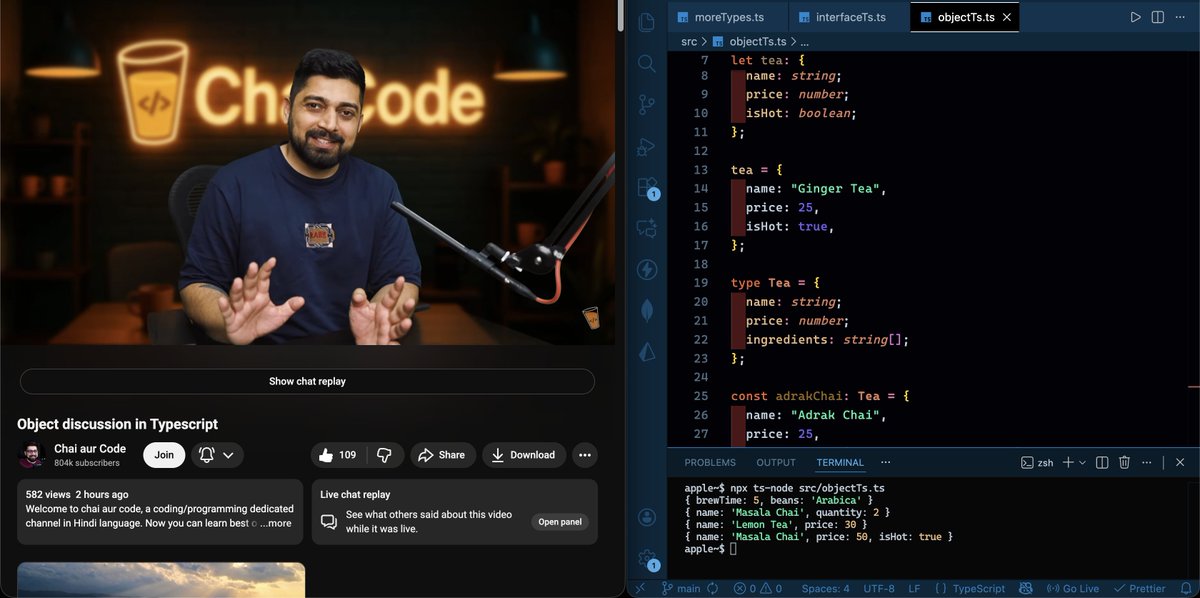Switch to the interfaceTs.ts tab
The width and height of the screenshot is (1200, 598).
(850, 17)
